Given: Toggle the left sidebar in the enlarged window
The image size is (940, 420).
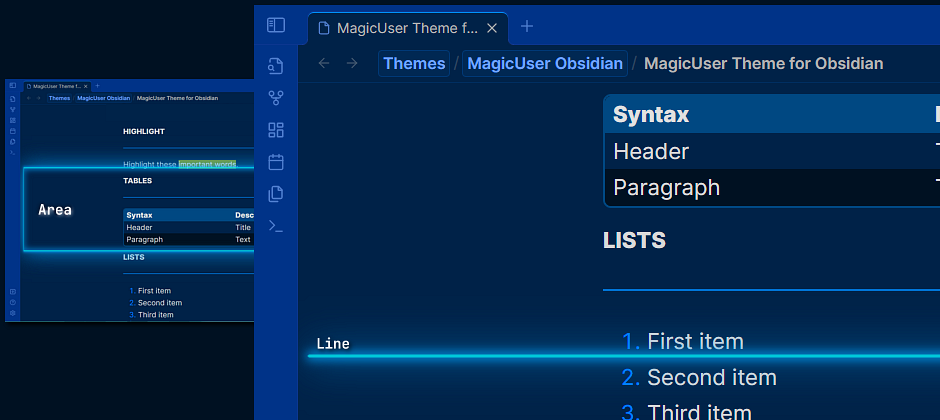Looking at the screenshot, I should [276, 25].
